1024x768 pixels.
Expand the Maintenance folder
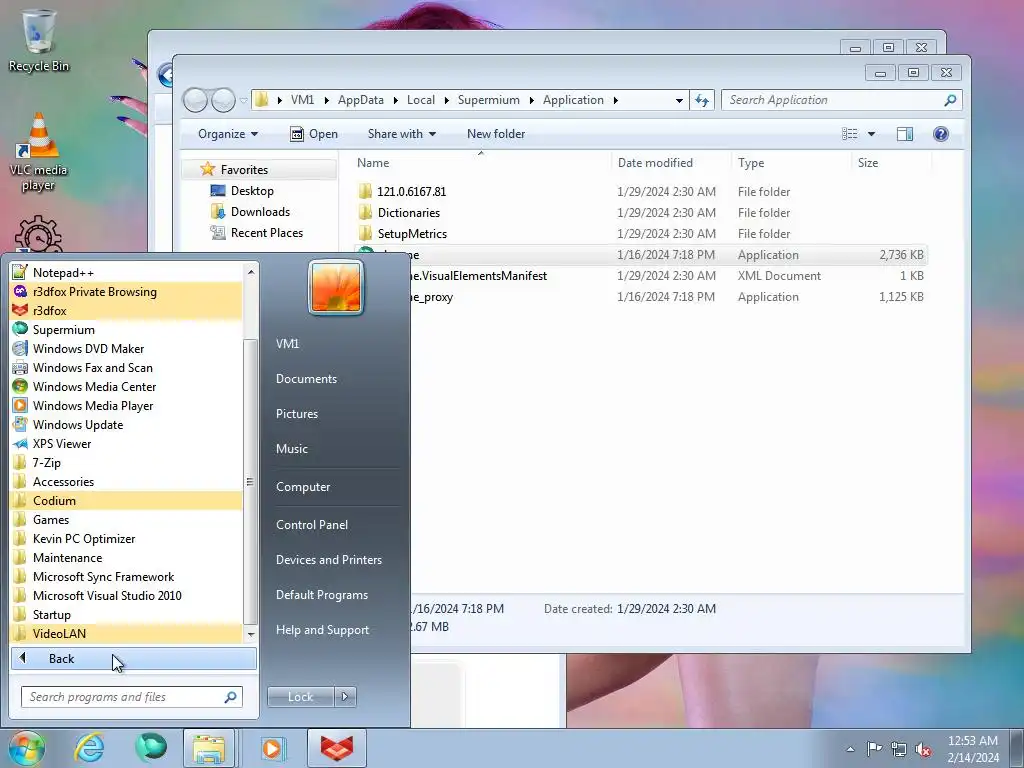127,557
